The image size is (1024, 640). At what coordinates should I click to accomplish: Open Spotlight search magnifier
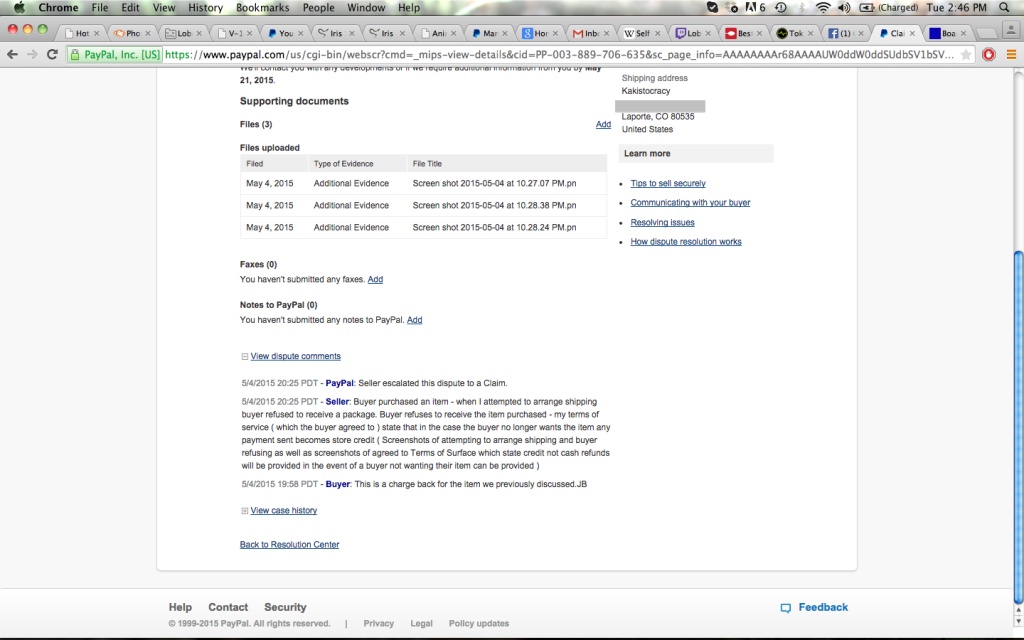tap(1004, 8)
